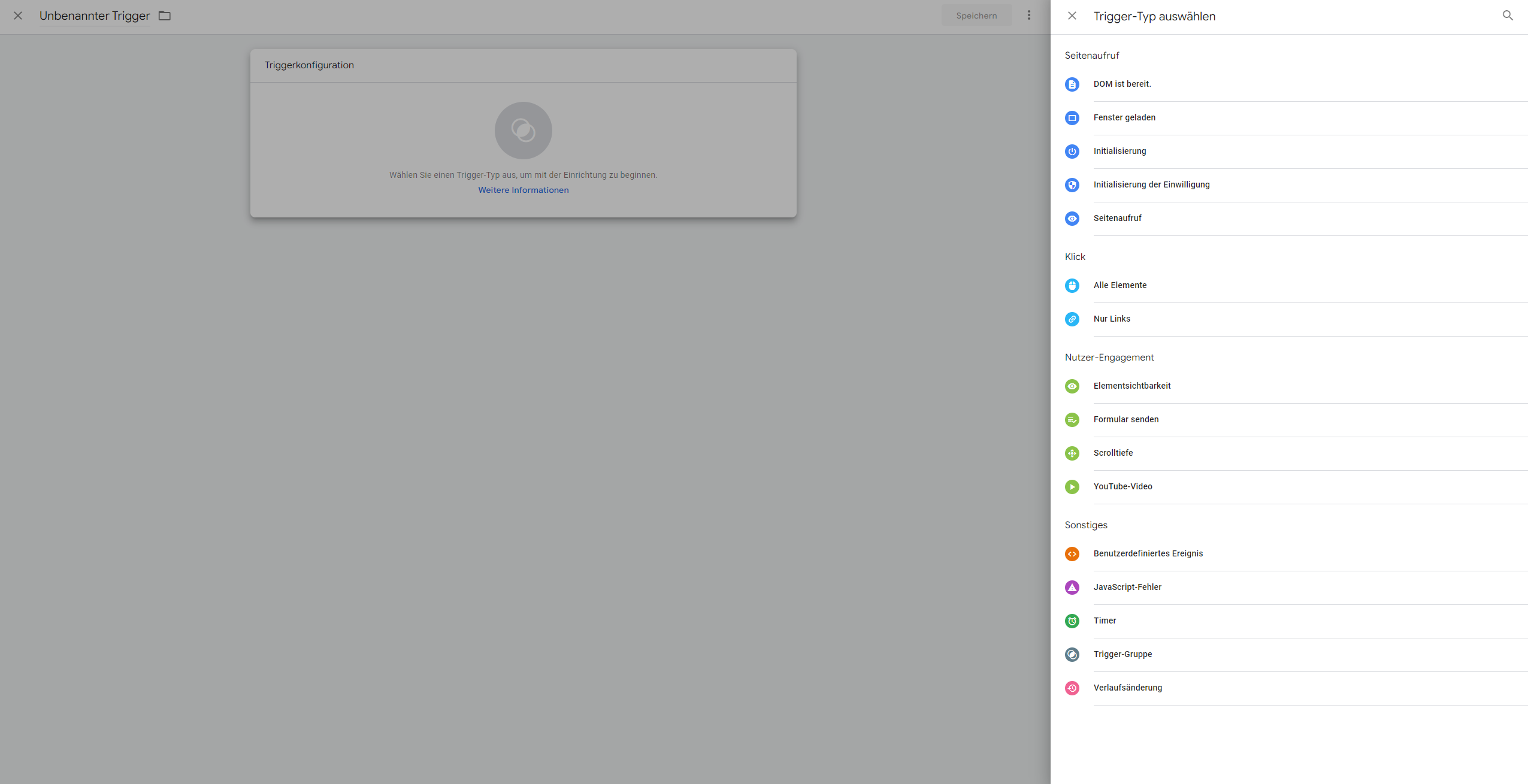Choose Fenster geladen trigger type
Image resolution: width=1528 pixels, height=784 pixels.
1296,118
